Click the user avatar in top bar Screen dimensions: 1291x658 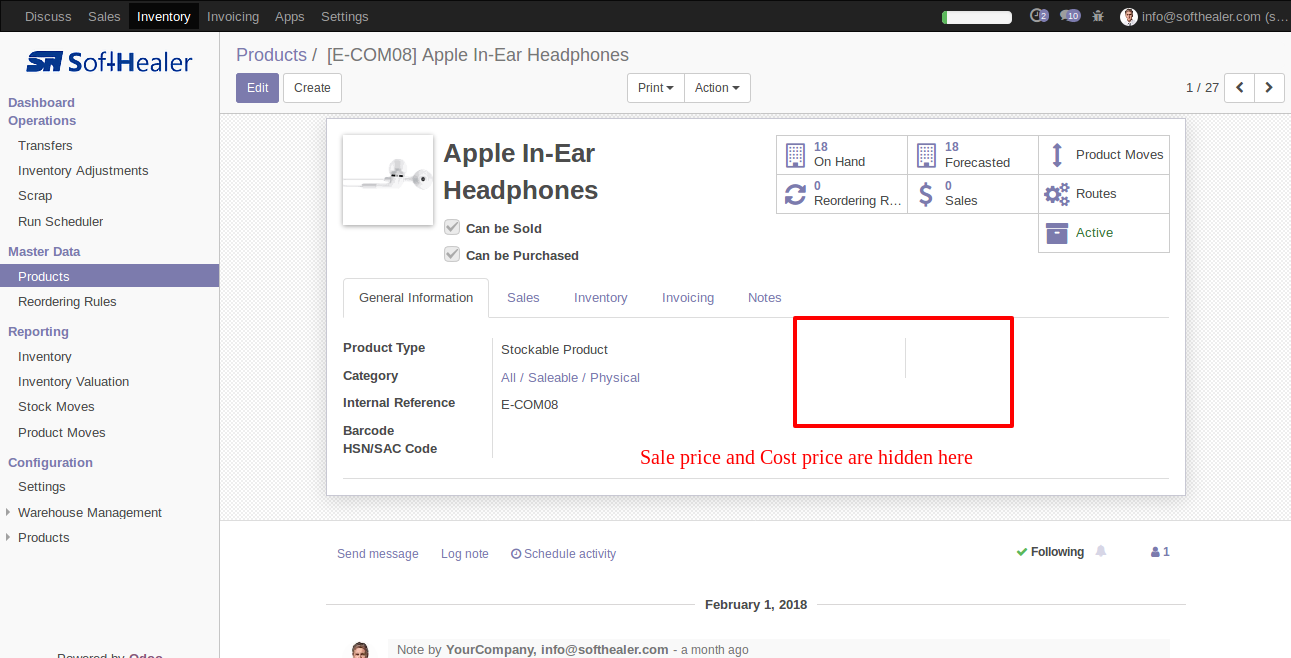[x=1129, y=16]
